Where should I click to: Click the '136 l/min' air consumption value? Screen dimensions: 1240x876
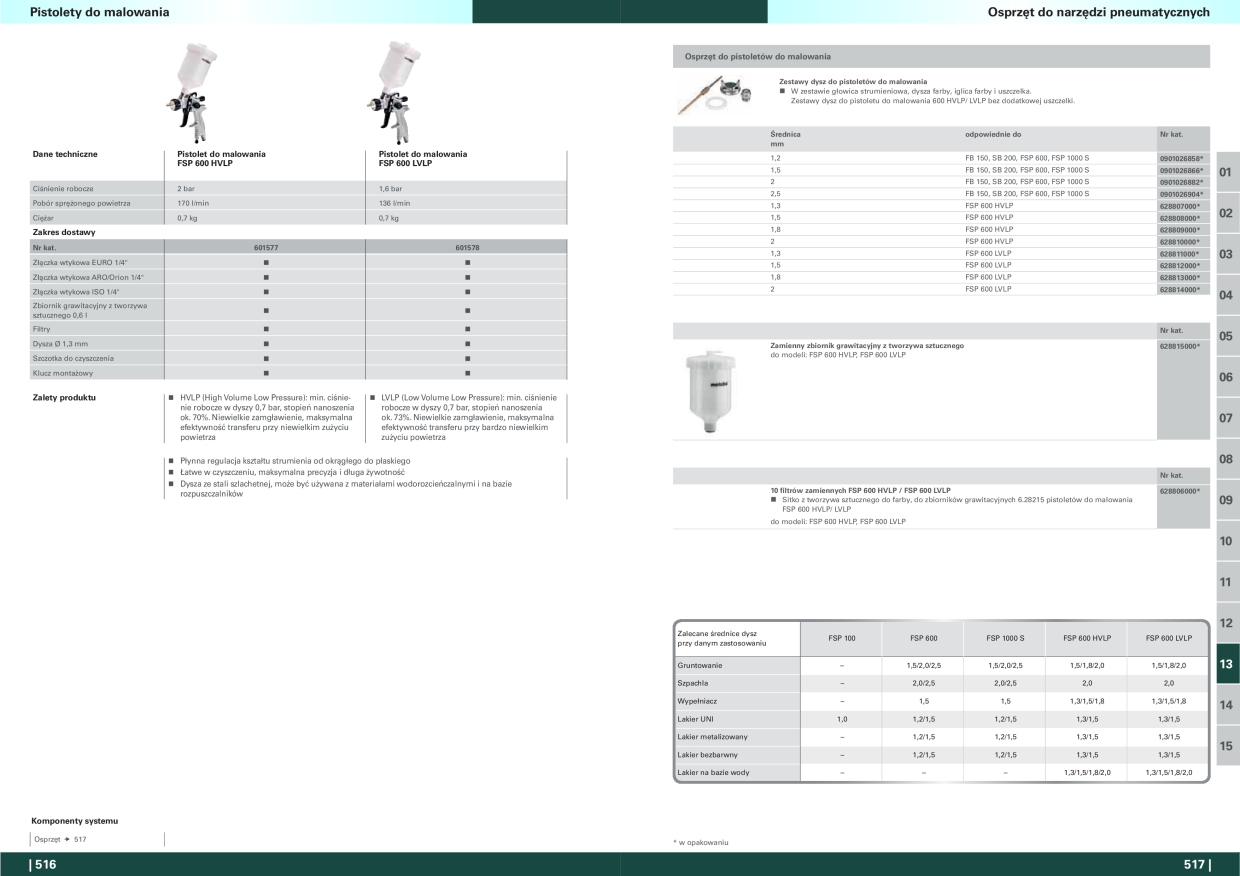pyautogui.click(x=394, y=203)
